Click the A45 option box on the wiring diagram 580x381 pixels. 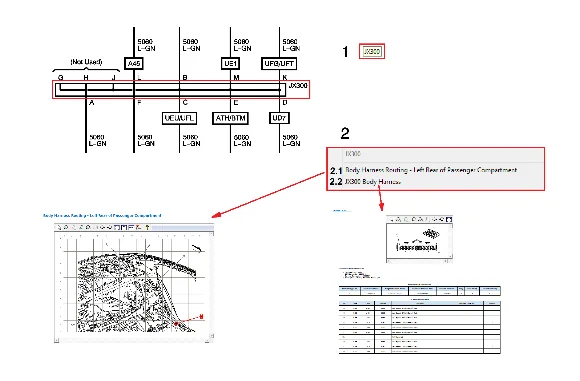(x=134, y=64)
